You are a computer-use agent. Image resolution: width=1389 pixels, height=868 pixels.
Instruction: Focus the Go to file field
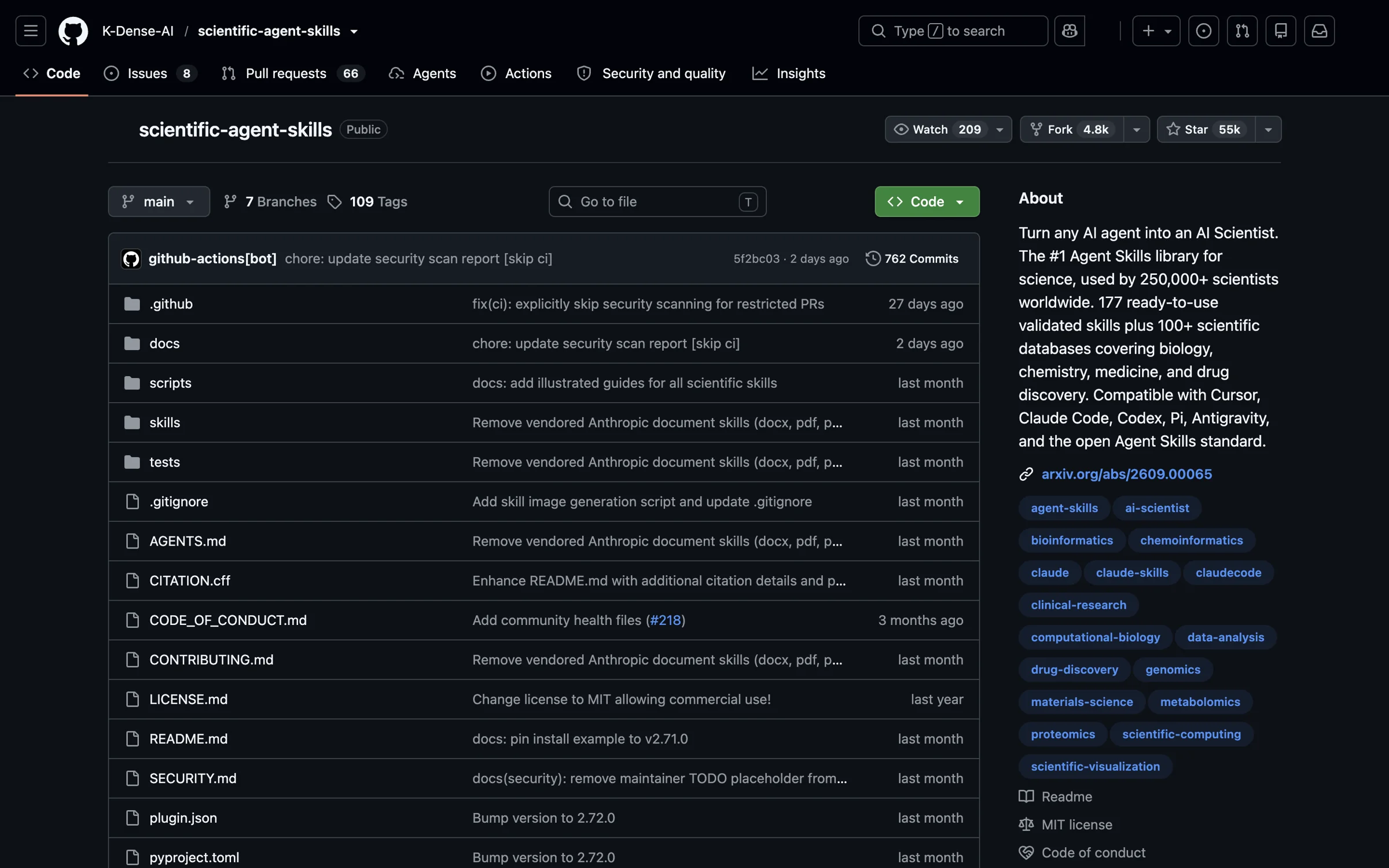click(x=657, y=201)
